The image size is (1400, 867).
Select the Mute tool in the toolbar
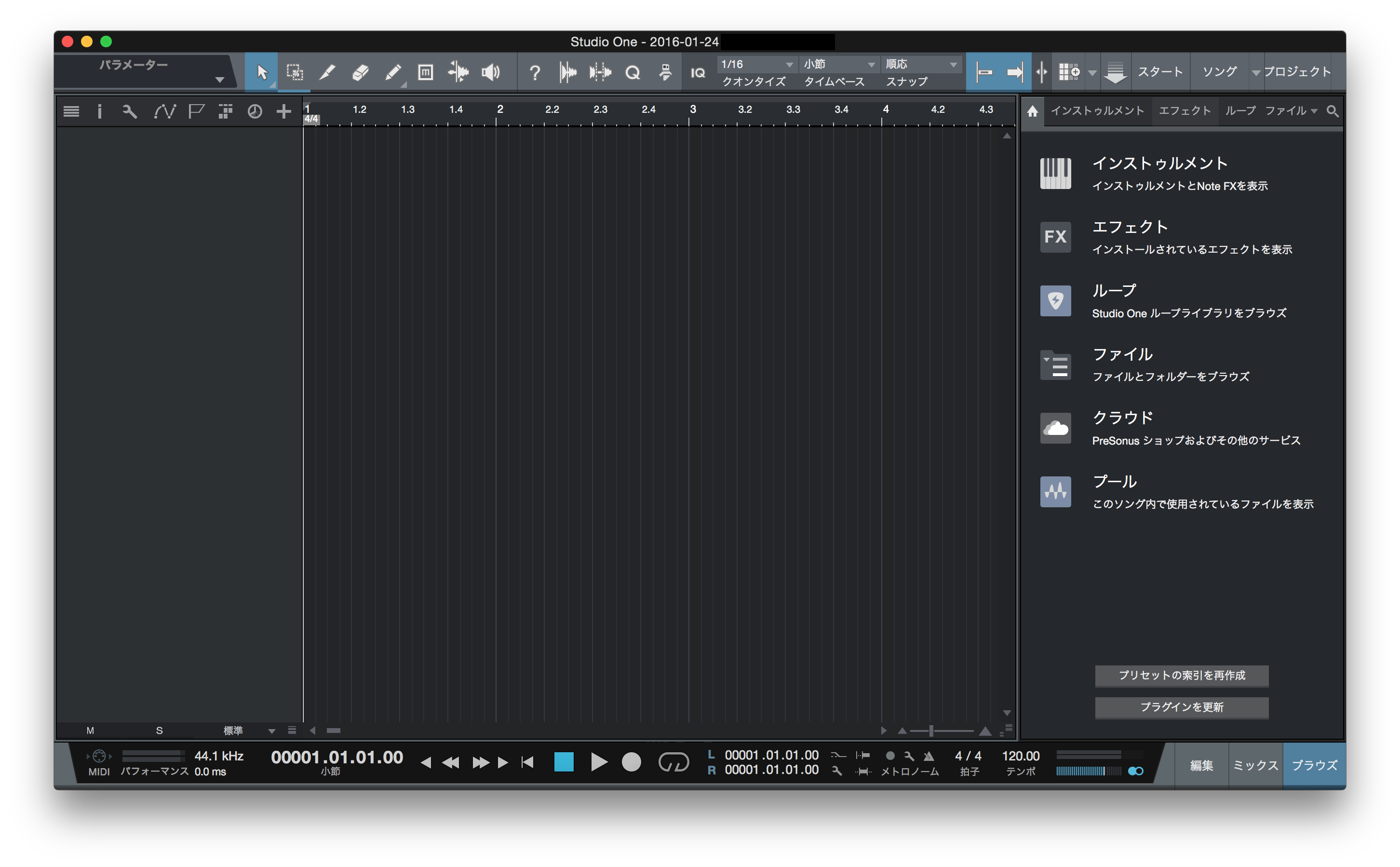coord(426,72)
